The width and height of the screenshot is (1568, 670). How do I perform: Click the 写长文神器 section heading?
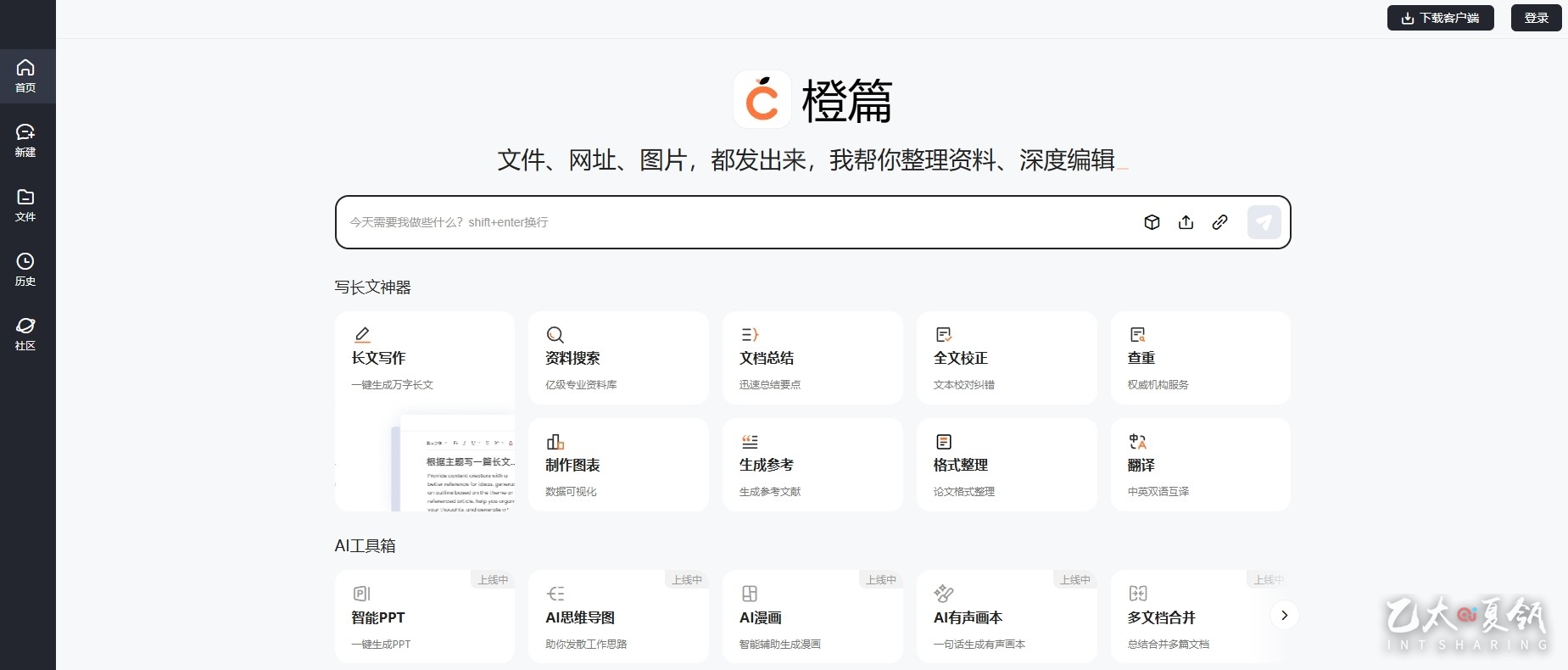[x=372, y=288]
